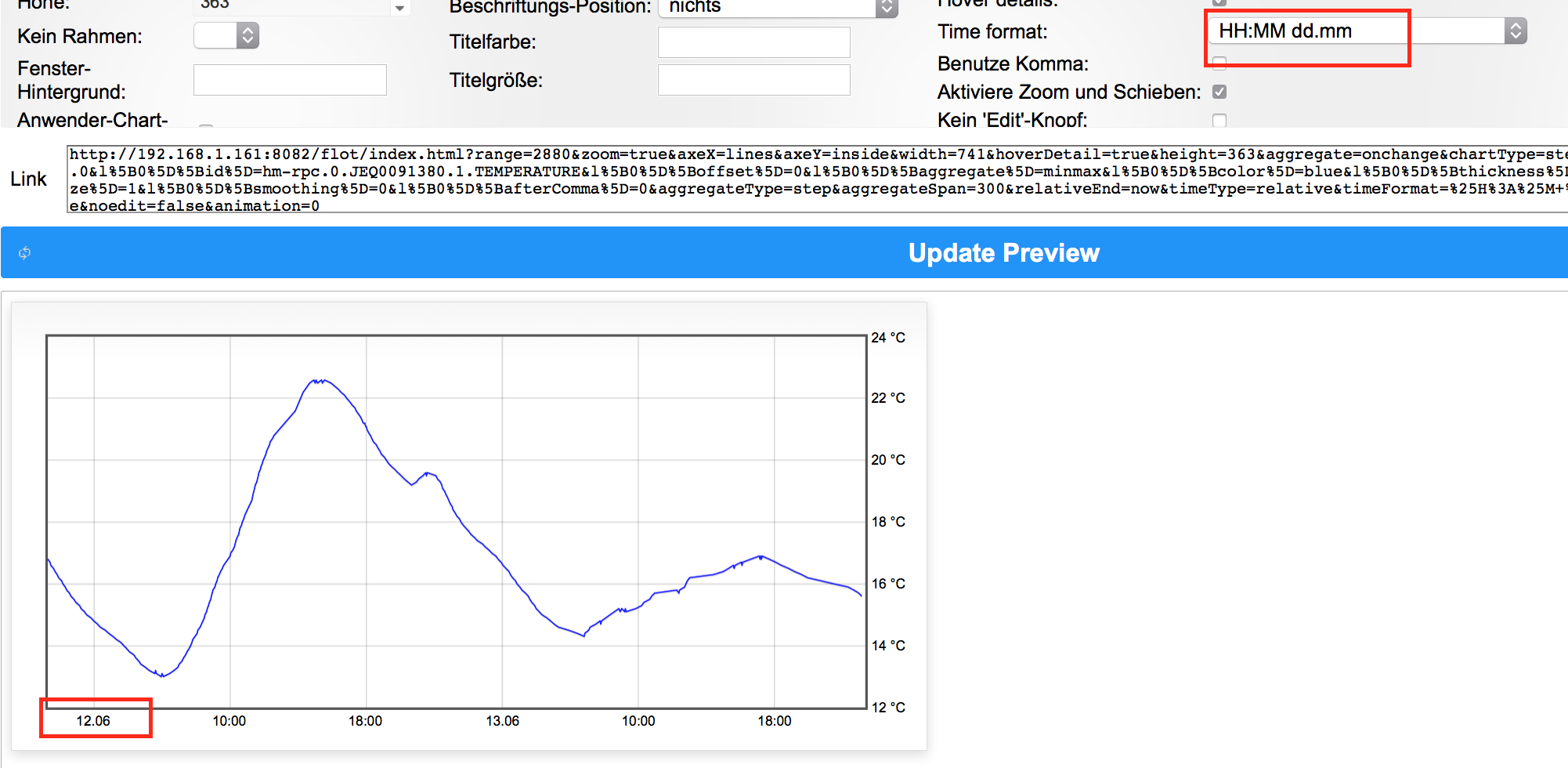Focus the Titelfarbe input field
Viewport: 1568px width, 768px height.
[x=754, y=42]
